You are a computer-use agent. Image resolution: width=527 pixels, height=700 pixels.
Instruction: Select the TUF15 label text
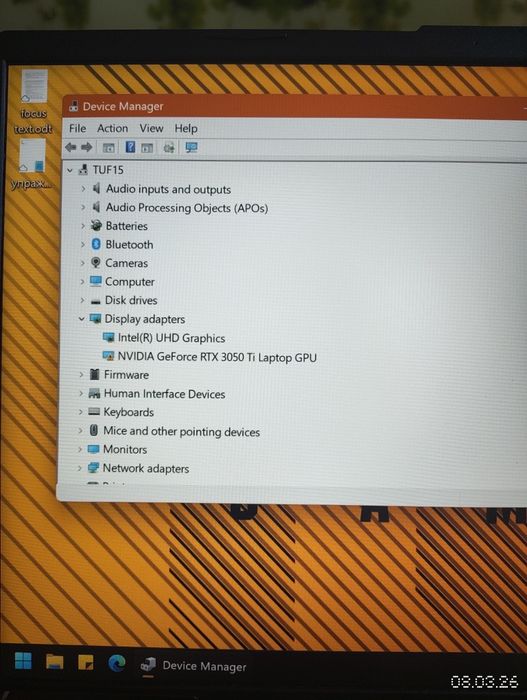pos(108,170)
